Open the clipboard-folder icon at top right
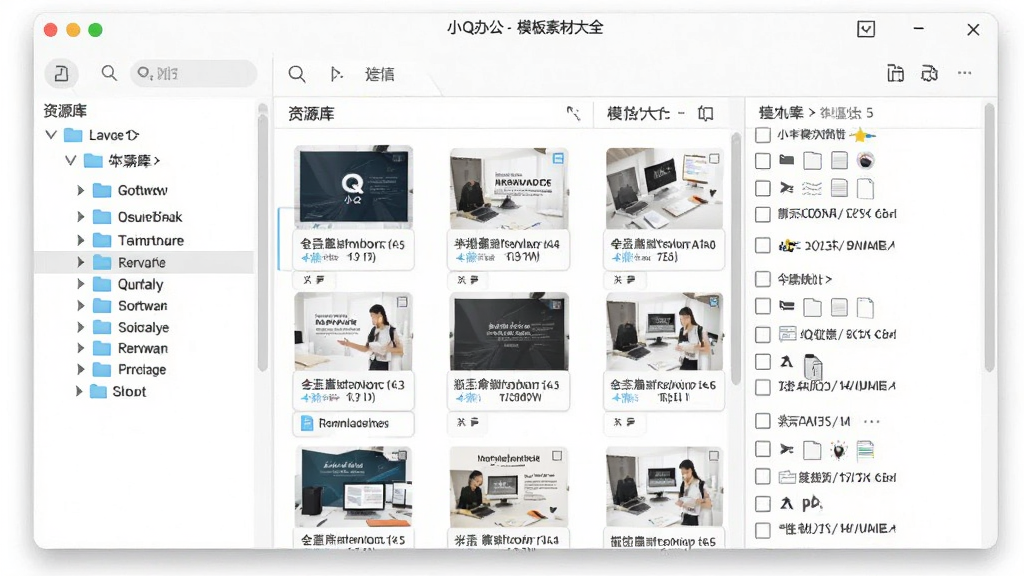 click(x=895, y=73)
